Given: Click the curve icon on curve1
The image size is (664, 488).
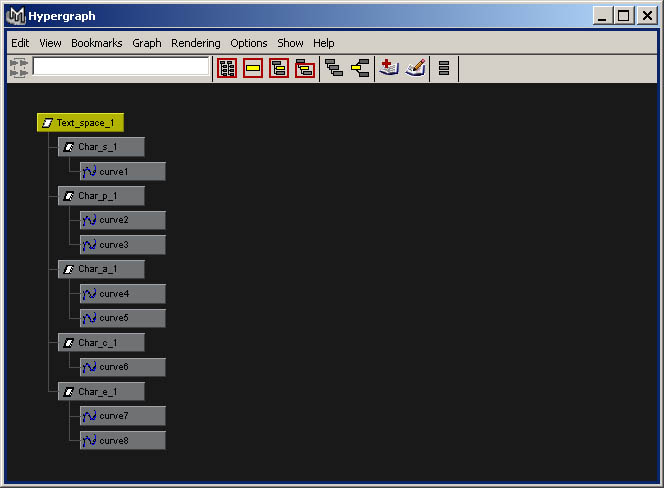Looking at the screenshot, I should point(89,172).
